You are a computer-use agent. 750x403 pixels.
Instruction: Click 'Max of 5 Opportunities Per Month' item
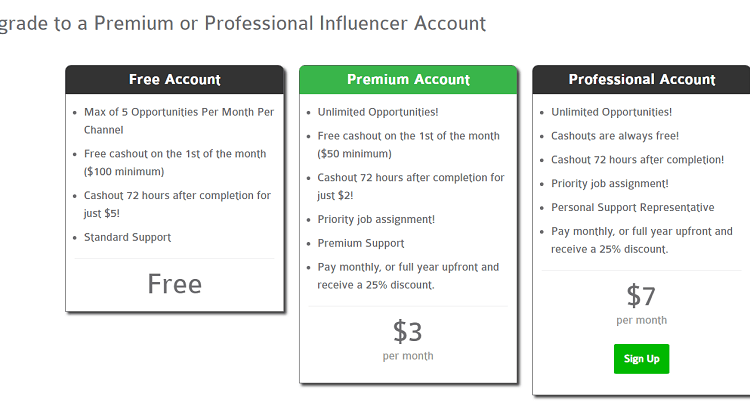(179, 121)
